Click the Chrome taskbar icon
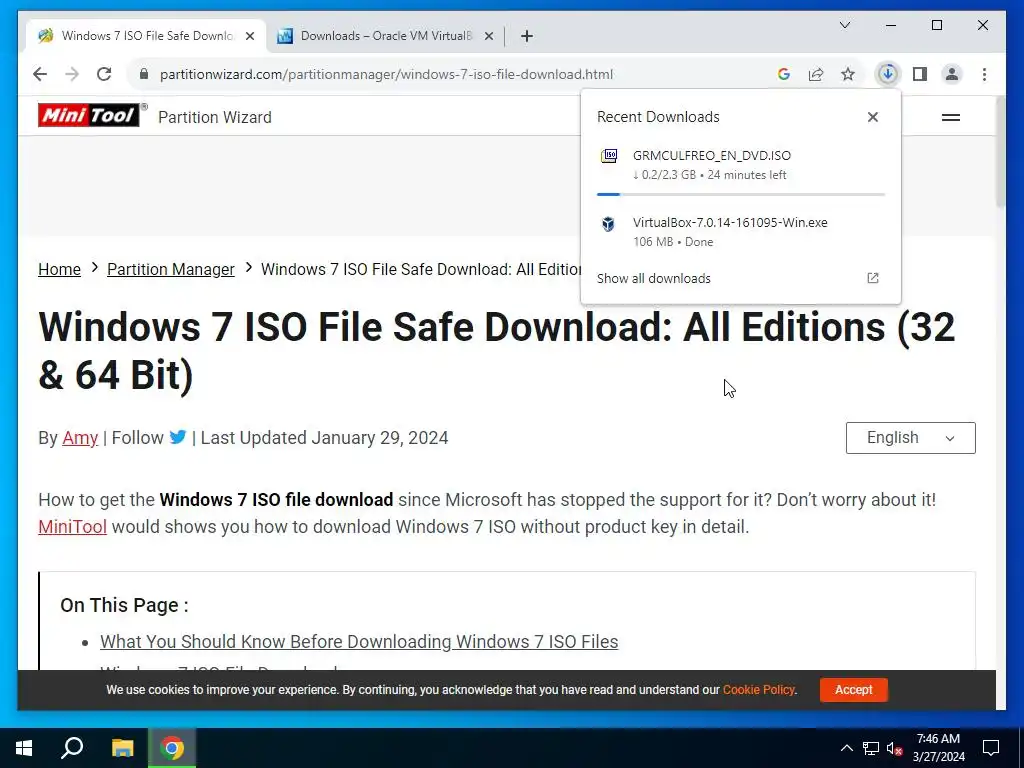 click(172, 748)
